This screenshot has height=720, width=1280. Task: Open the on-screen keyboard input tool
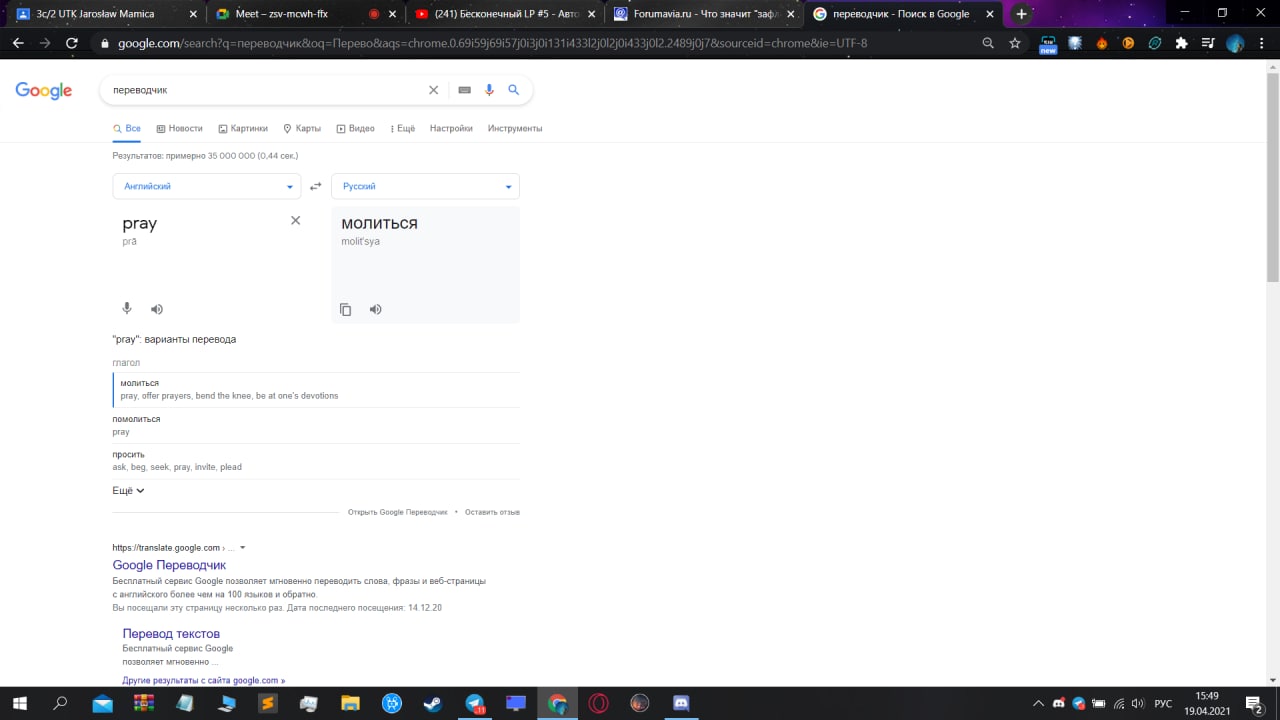(464, 90)
